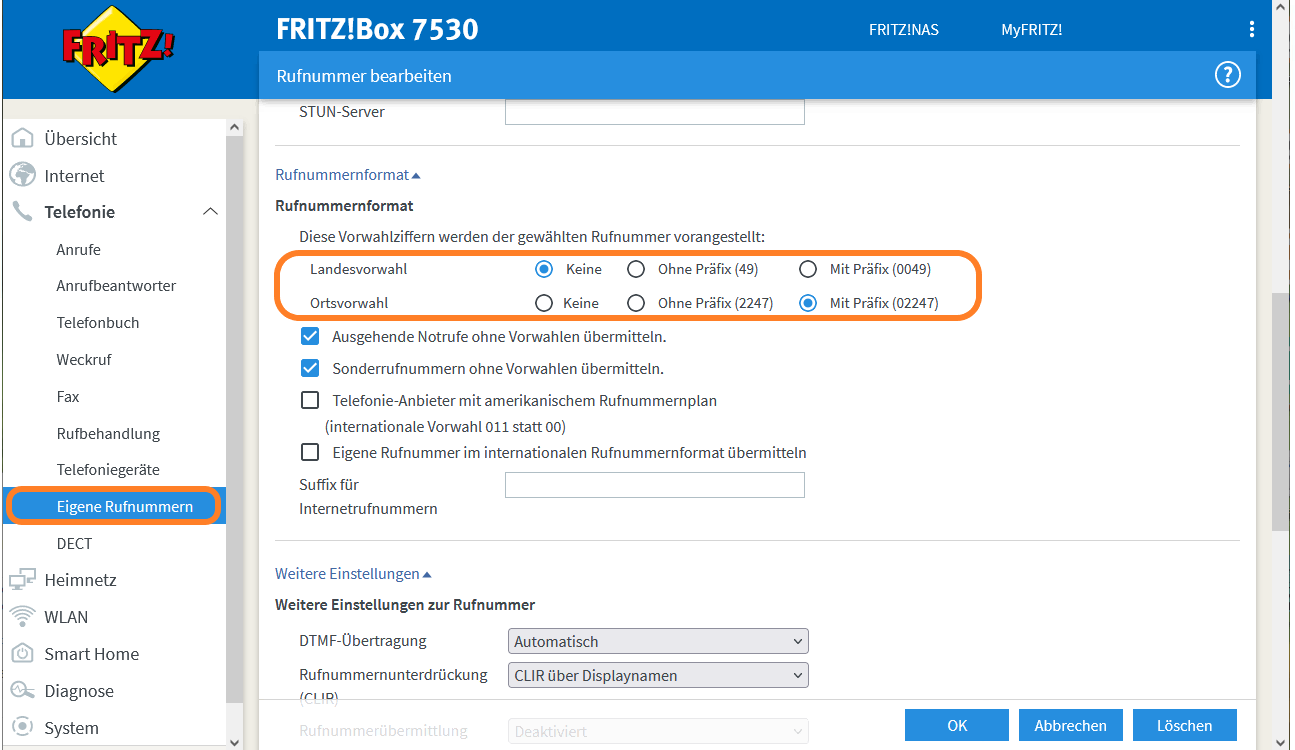The width and height of the screenshot is (1295, 750).
Task: Open DECT in the sidebar
Action: point(74,543)
